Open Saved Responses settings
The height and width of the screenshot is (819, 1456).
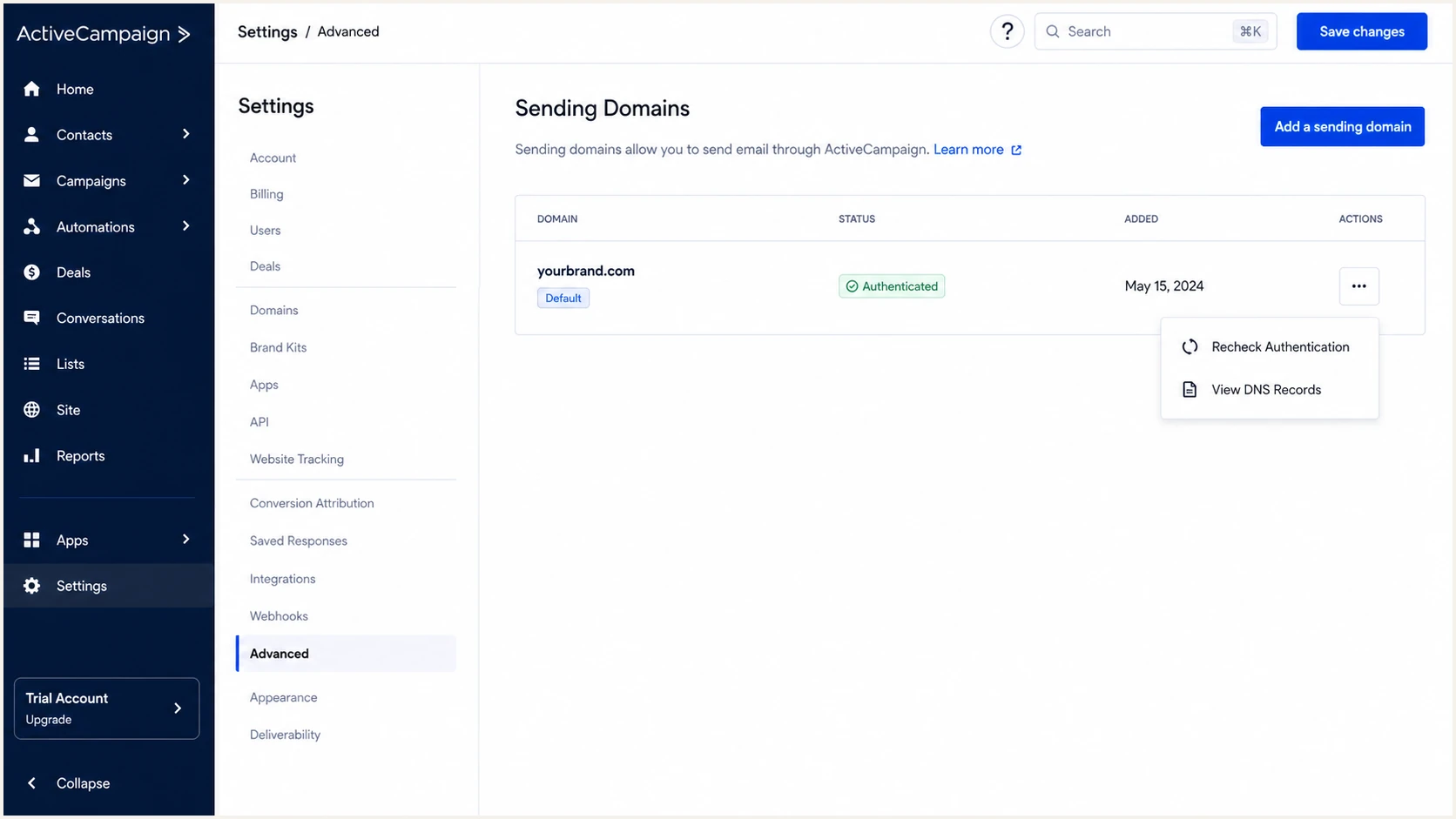tap(299, 540)
